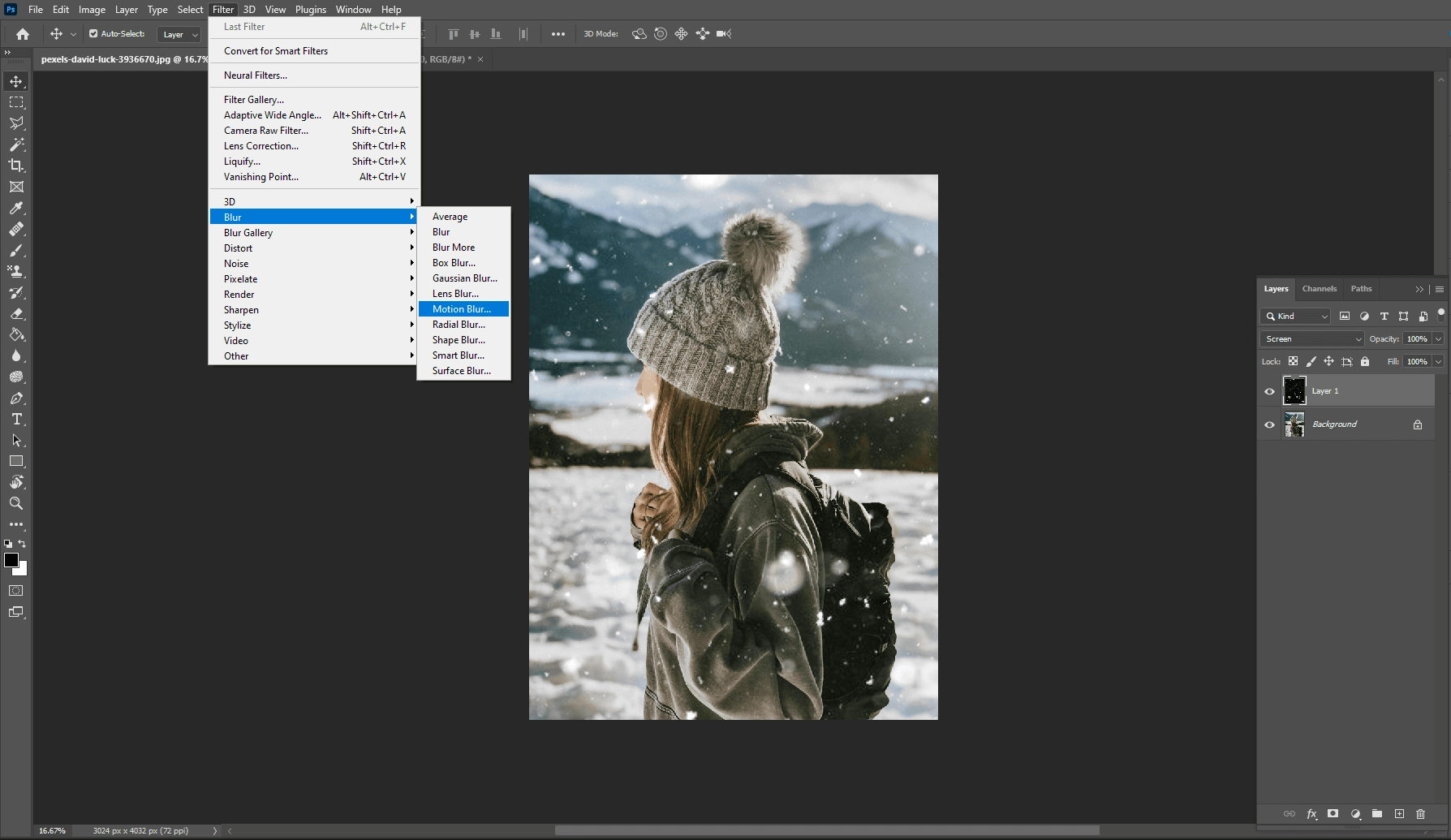The height and width of the screenshot is (840, 1451).
Task: Open the Auto-Select Layer dropdown
Action: pos(179,34)
